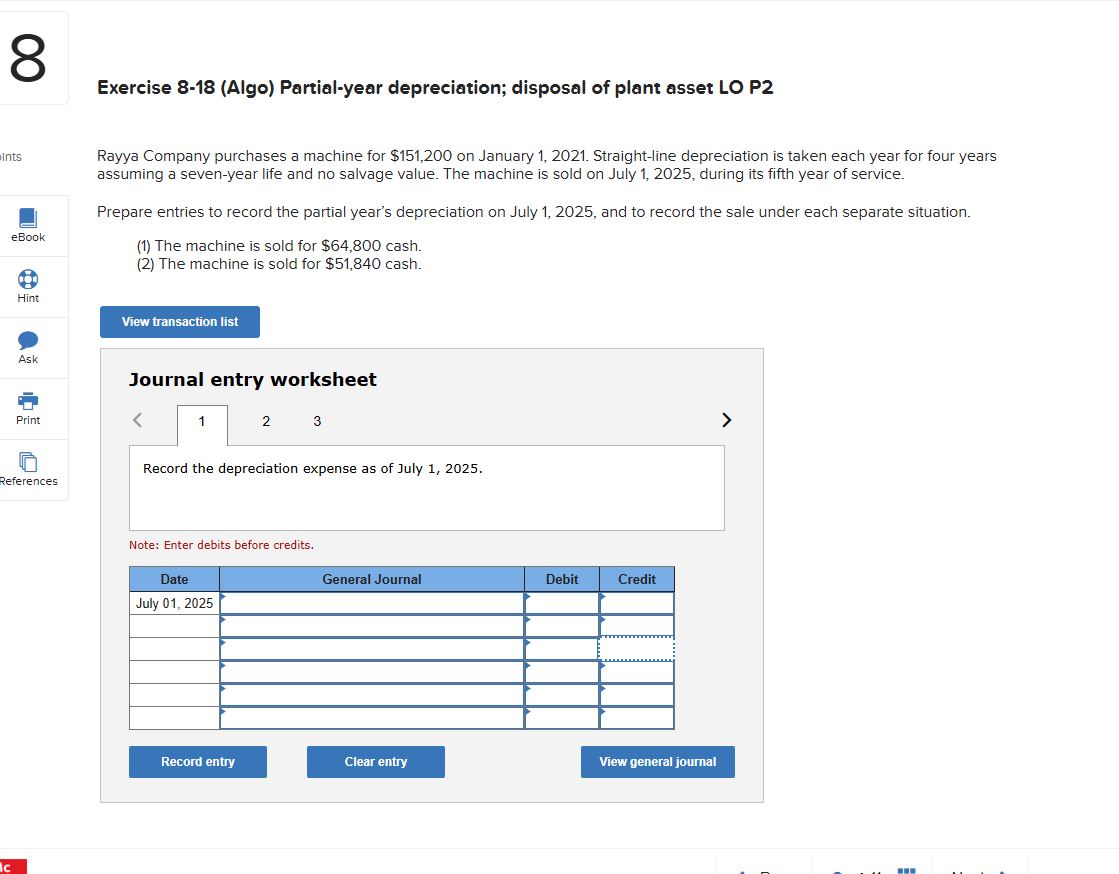Switch to journal entry tab 3
This screenshot has width=1119, height=874.
pos(317,421)
